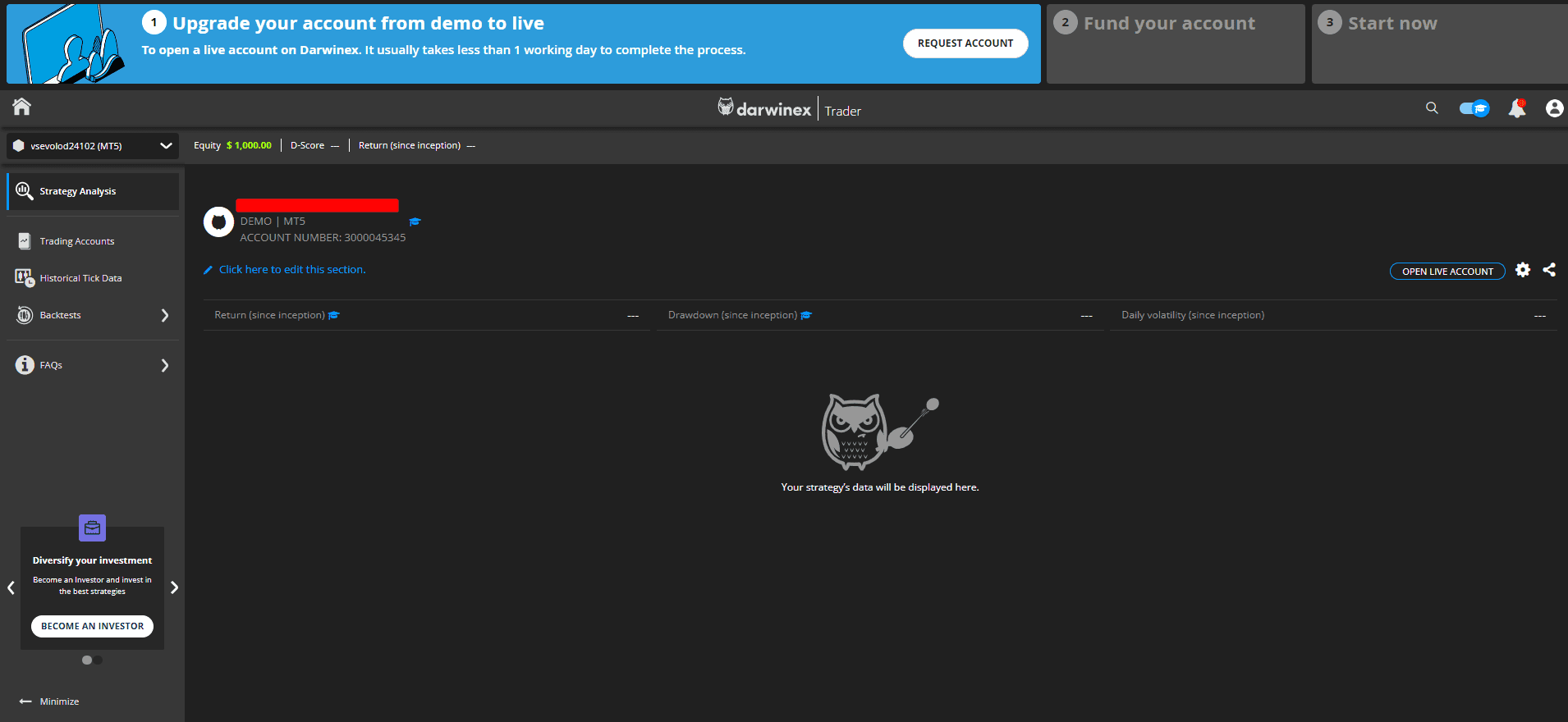The height and width of the screenshot is (722, 1568).
Task: Click the OPEN LIVE ACCOUNT button
Action: pyautogui.click(x=1447, y=272)
